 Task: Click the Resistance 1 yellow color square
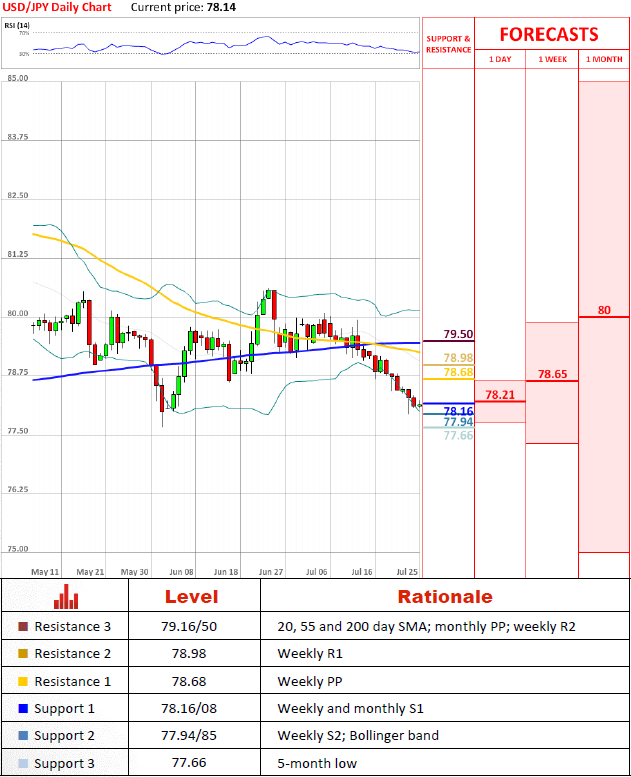[23, 681]
